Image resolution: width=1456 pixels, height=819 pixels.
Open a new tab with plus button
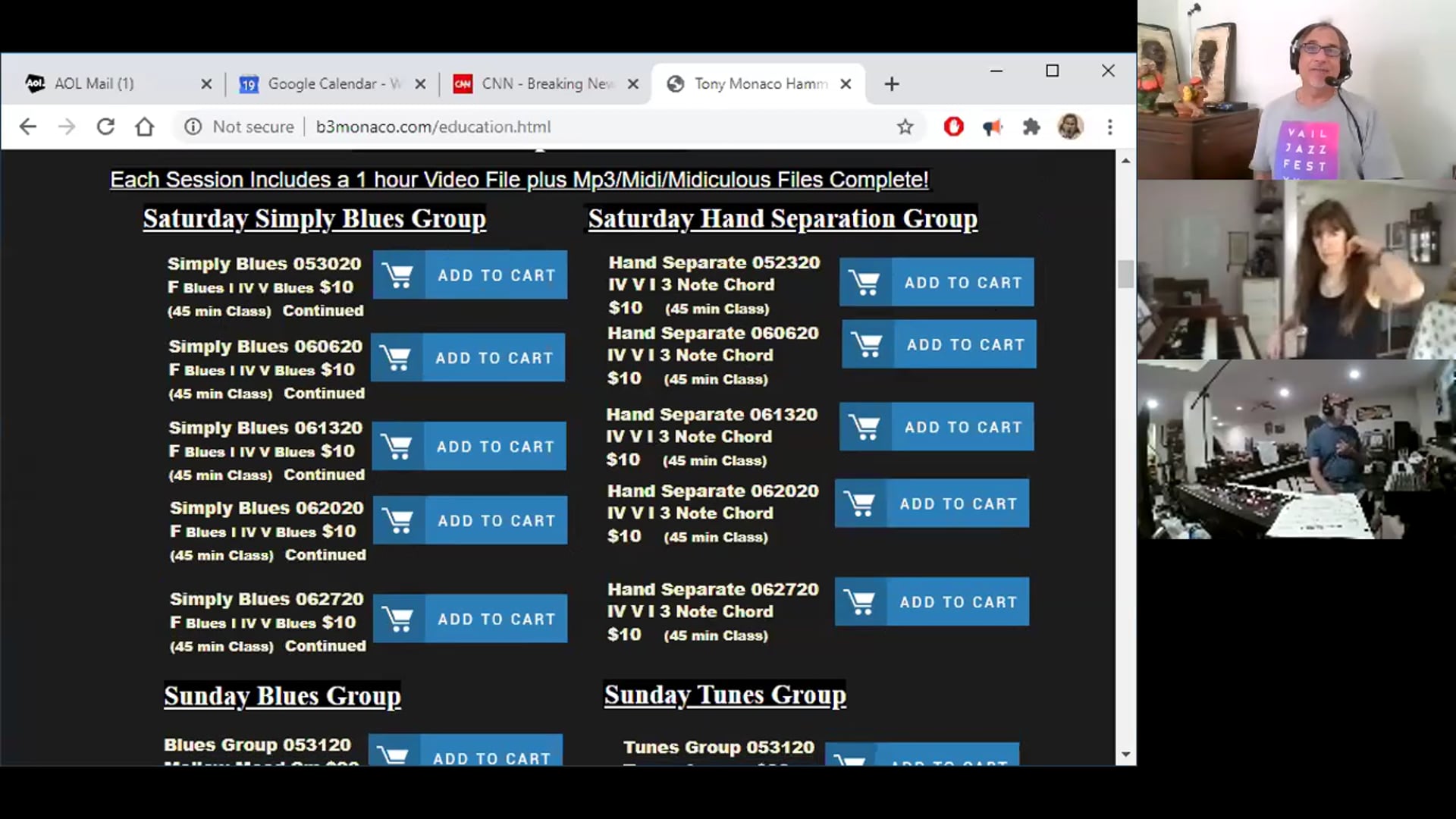pyautogui.click(x=892, y=83)
